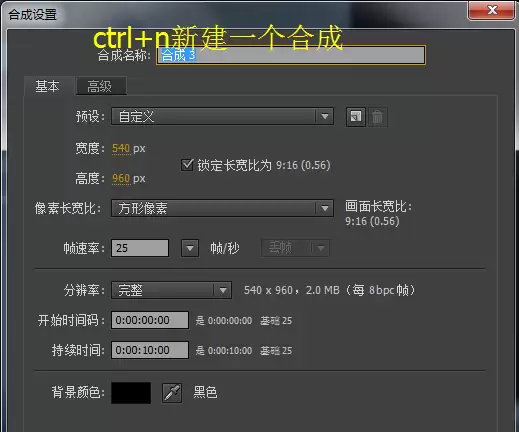Click the width value 540

[121, 148]
